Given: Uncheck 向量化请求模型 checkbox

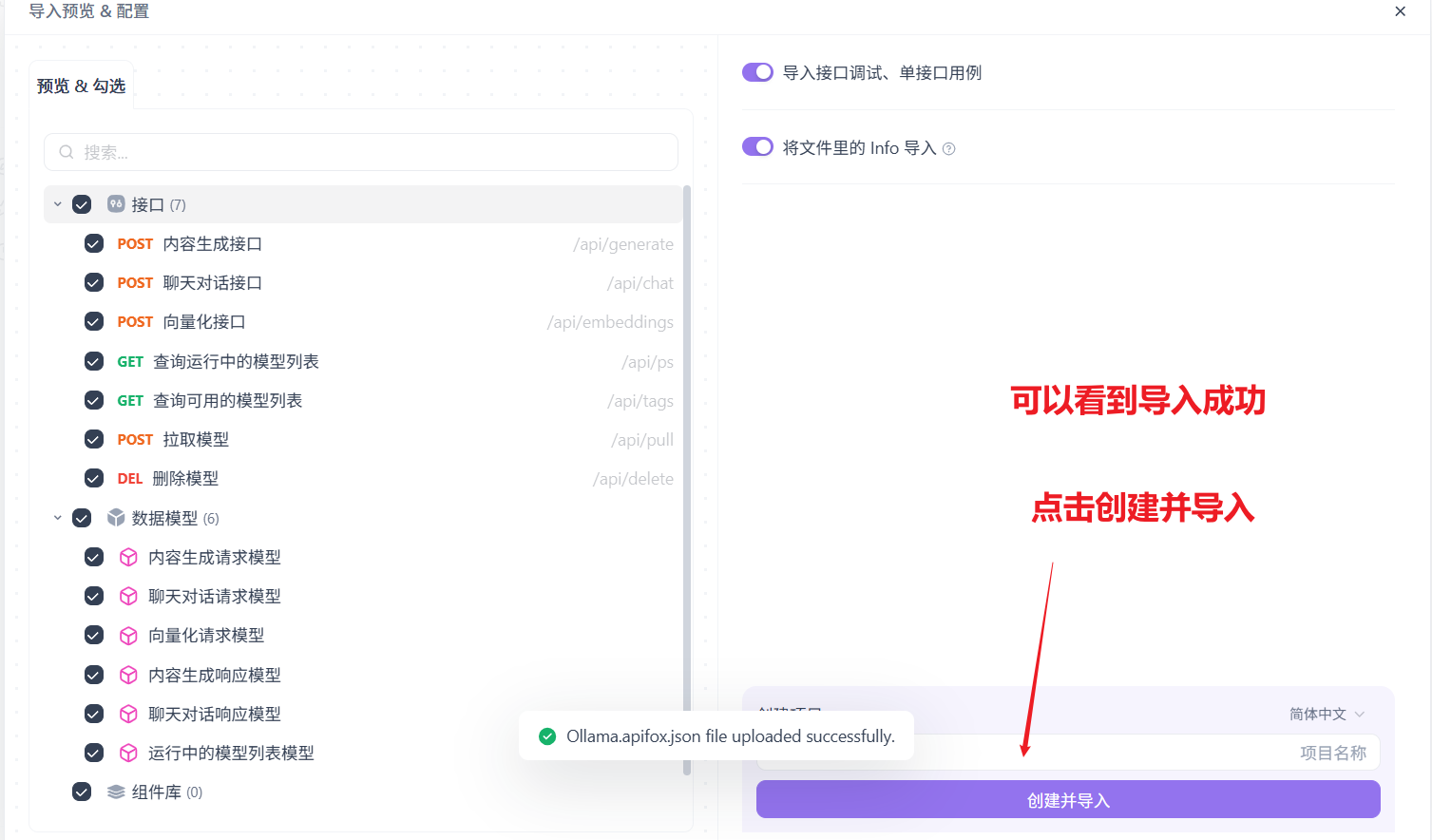Looking at the screenshot, I should [94, 635].
